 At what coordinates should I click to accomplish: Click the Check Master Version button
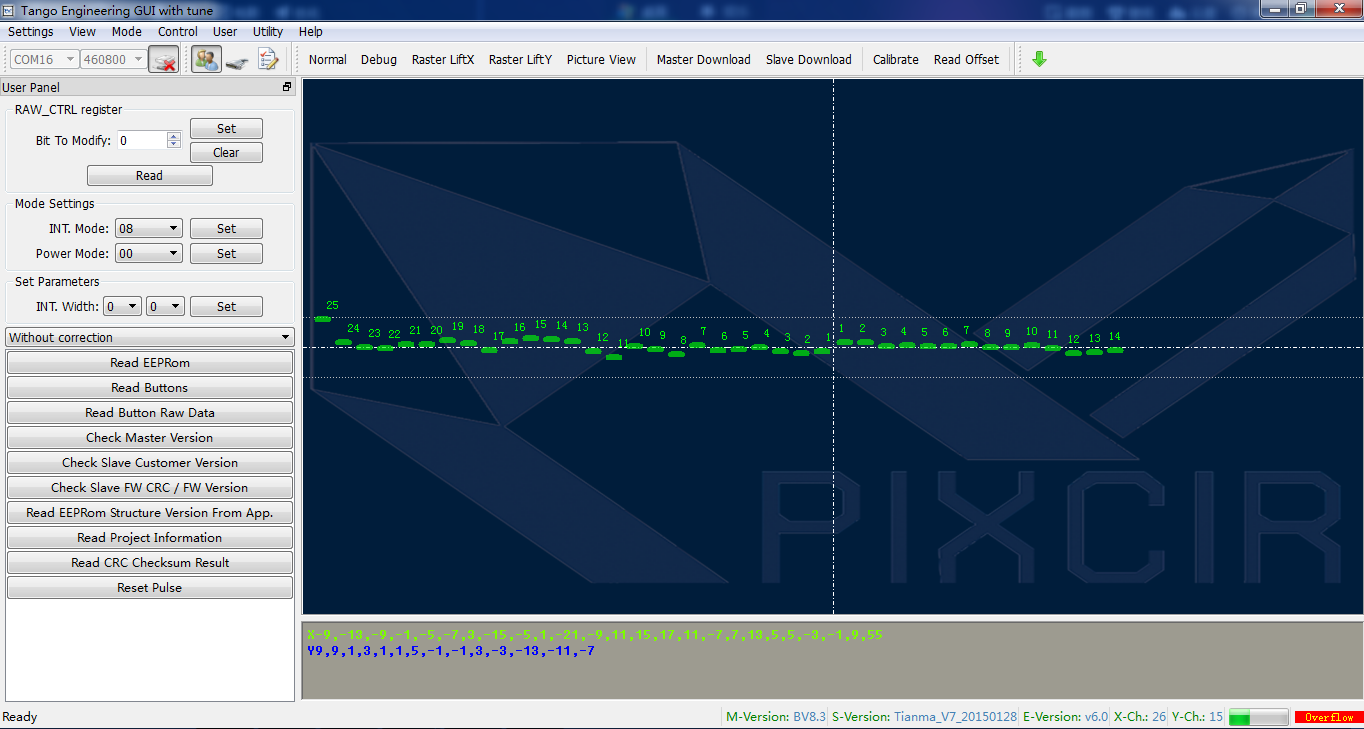tap(149, 437)
